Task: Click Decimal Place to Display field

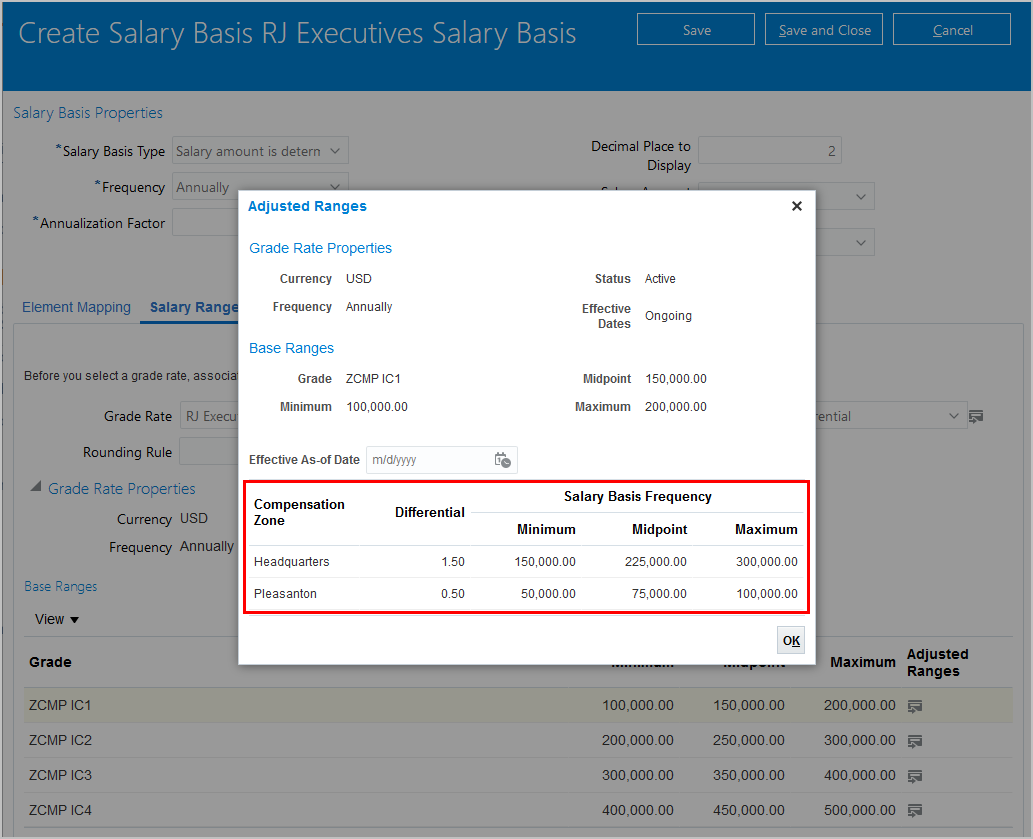Action: pyautogui.click(x=769, y=151)
